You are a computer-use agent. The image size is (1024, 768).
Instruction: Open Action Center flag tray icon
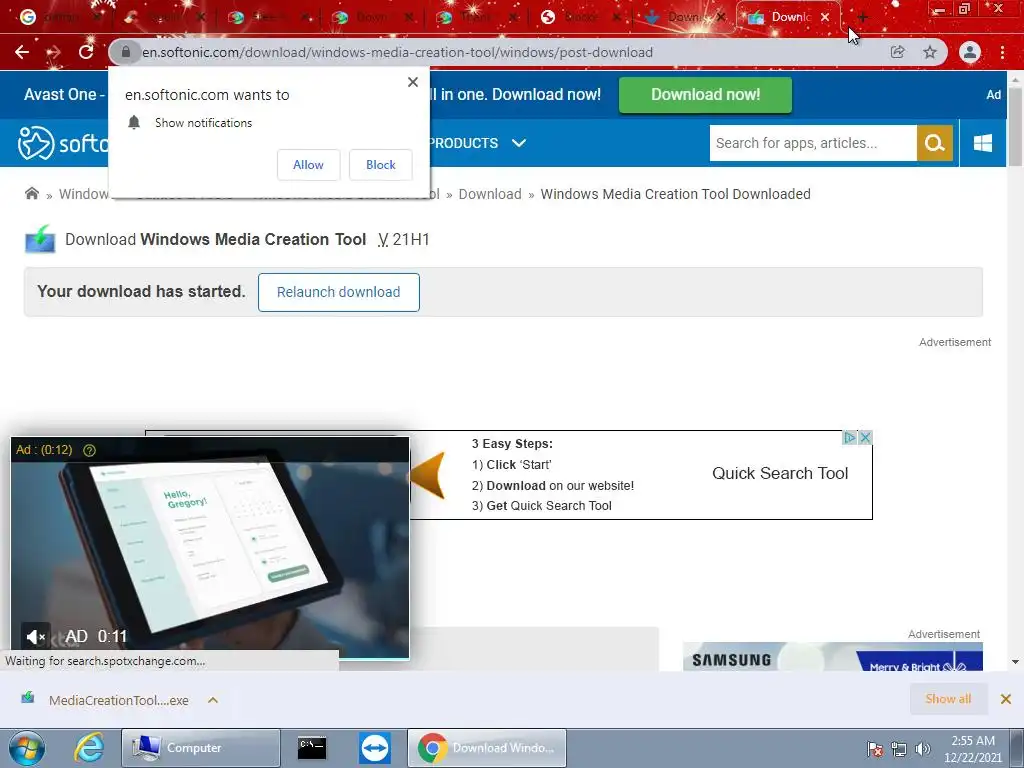pyautogui.click(x=874, y=749)
